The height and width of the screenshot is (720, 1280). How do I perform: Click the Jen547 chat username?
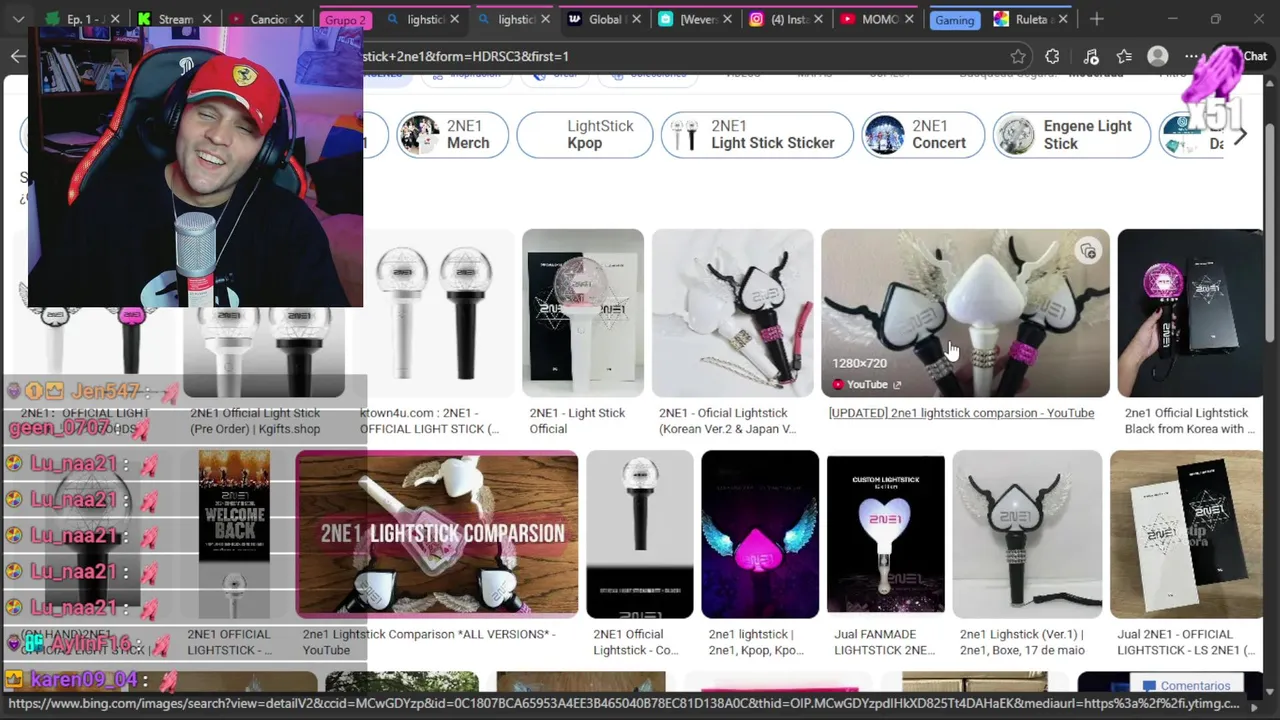pos(105,391)
